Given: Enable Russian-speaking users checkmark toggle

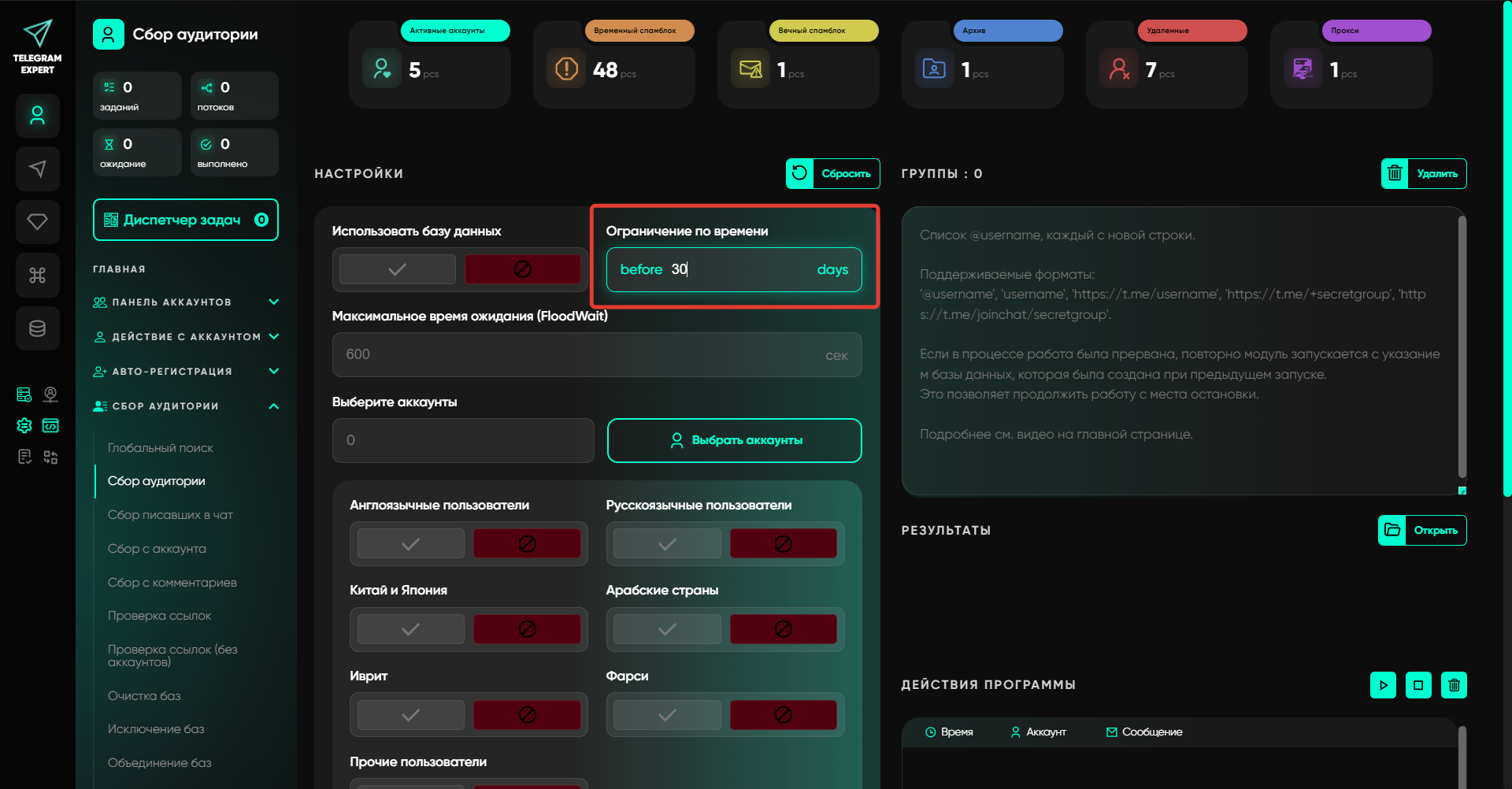Looking at the screenshot, I should pyautogui.click(x=667, y=544).
